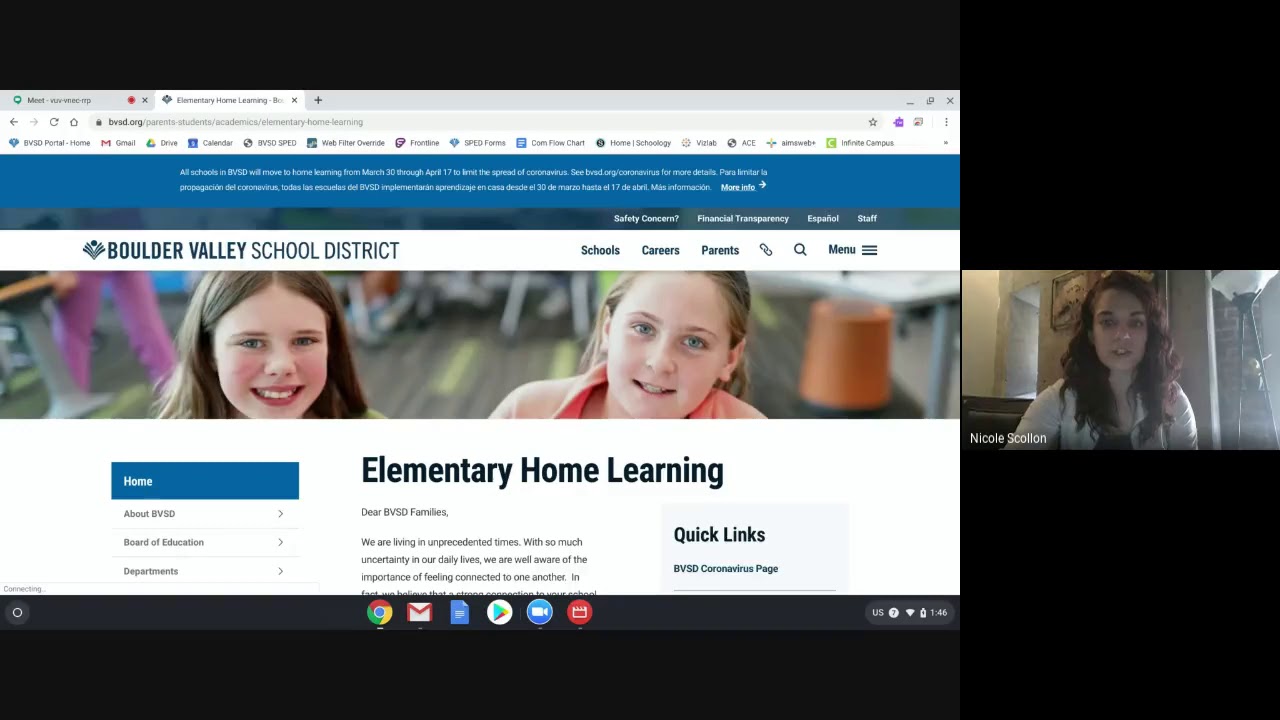Open Chrome from the shelf
The image size is (1280, 720).
pos(379,612)
